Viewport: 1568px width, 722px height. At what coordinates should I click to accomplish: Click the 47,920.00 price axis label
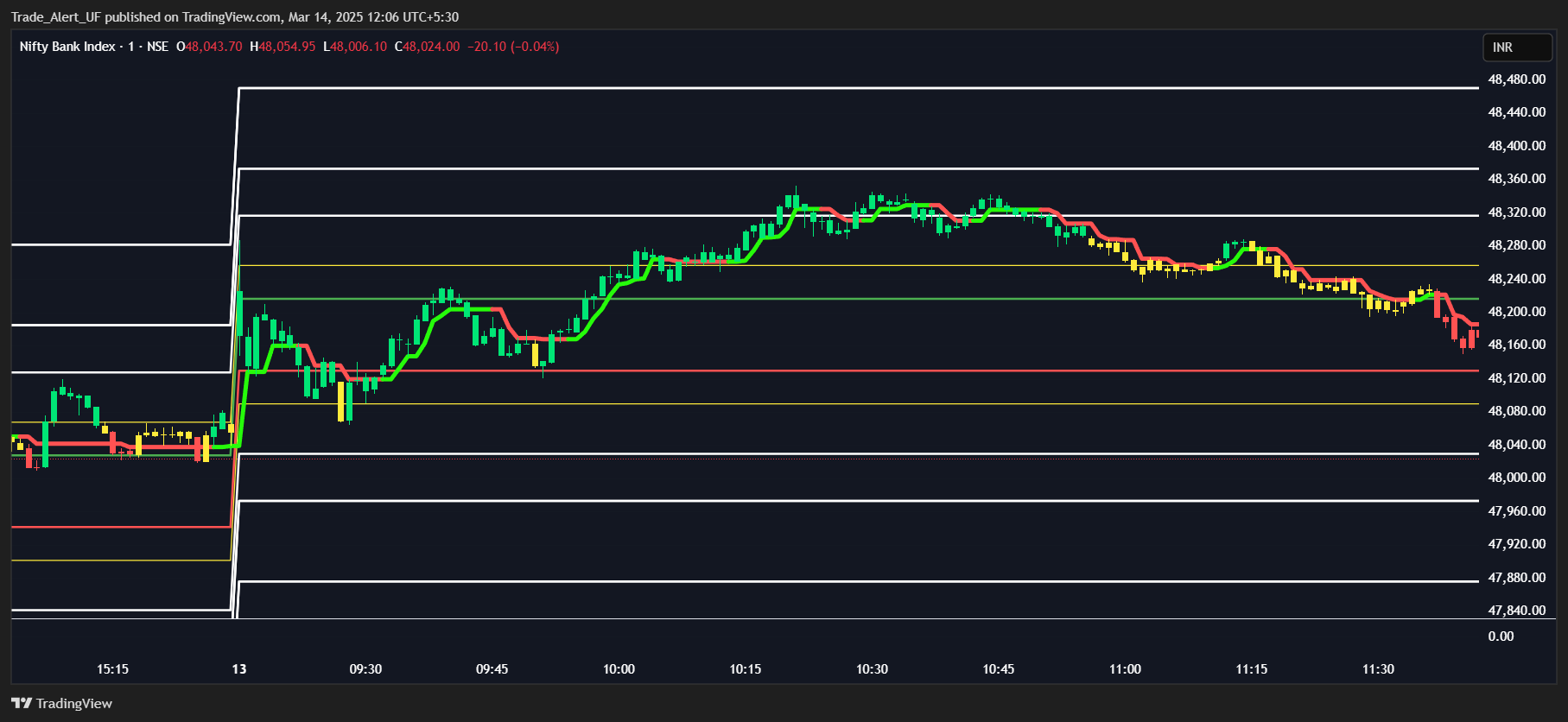coord(1516,544)
